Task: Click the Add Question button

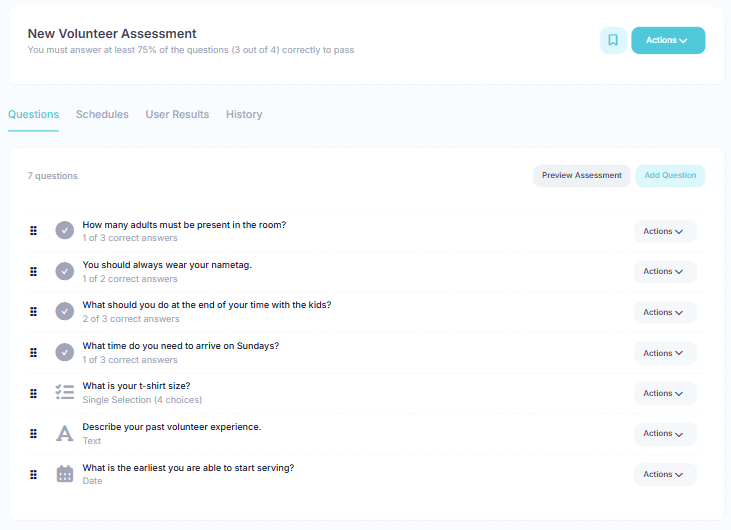Action: [x=670, y=175]
